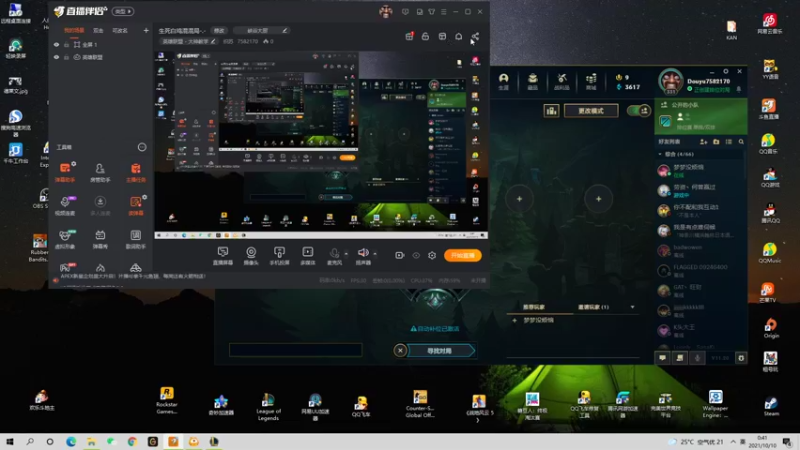Click the 更改模式 change mode button
800x450 pixels.
point(591,110)
